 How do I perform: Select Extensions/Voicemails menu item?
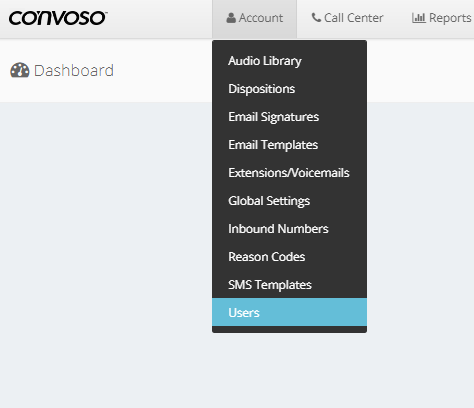pyautogui.click(x=289, y=173)
